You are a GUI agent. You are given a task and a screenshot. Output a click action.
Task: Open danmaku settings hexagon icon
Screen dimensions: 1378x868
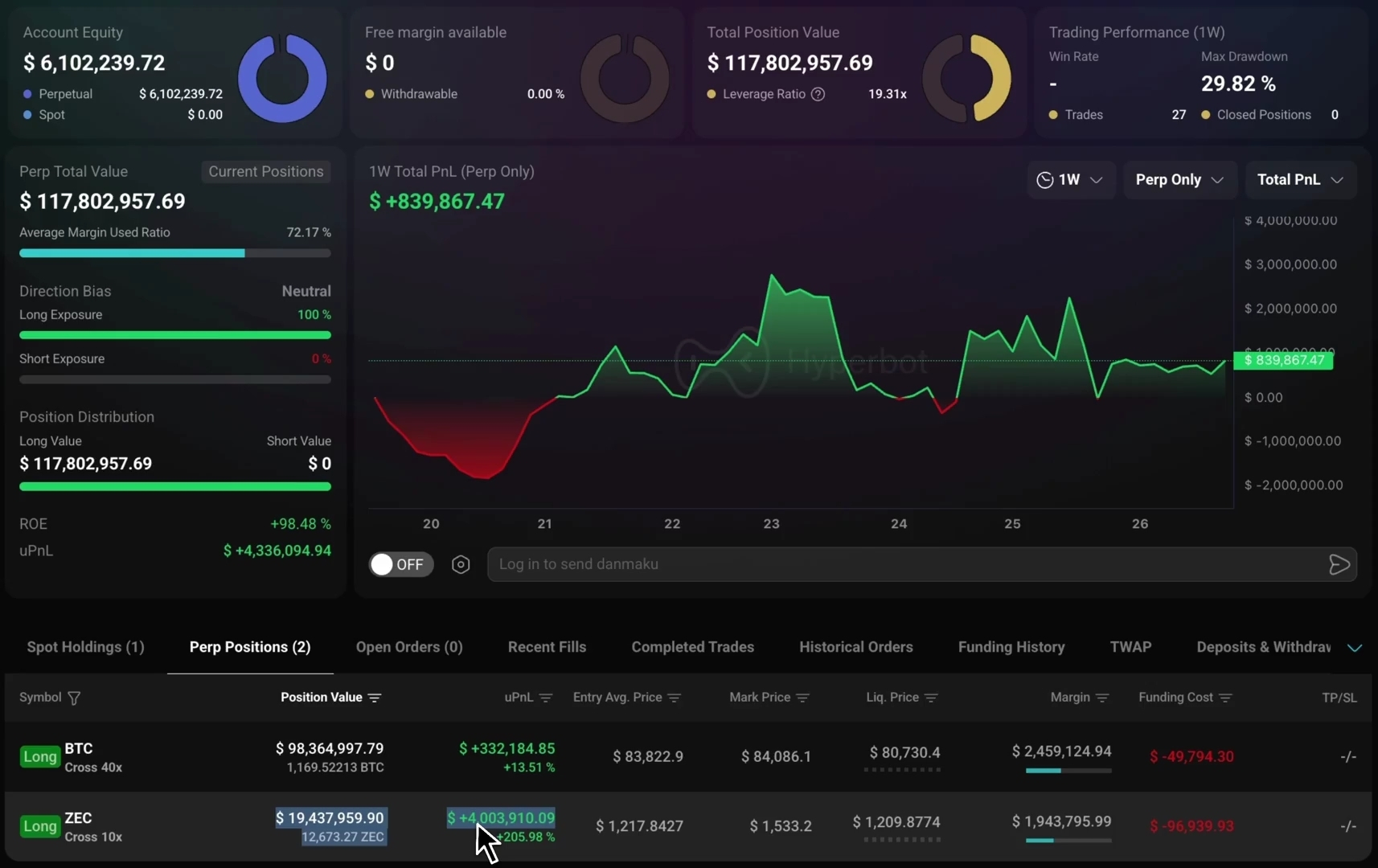[x=461, y=564]
